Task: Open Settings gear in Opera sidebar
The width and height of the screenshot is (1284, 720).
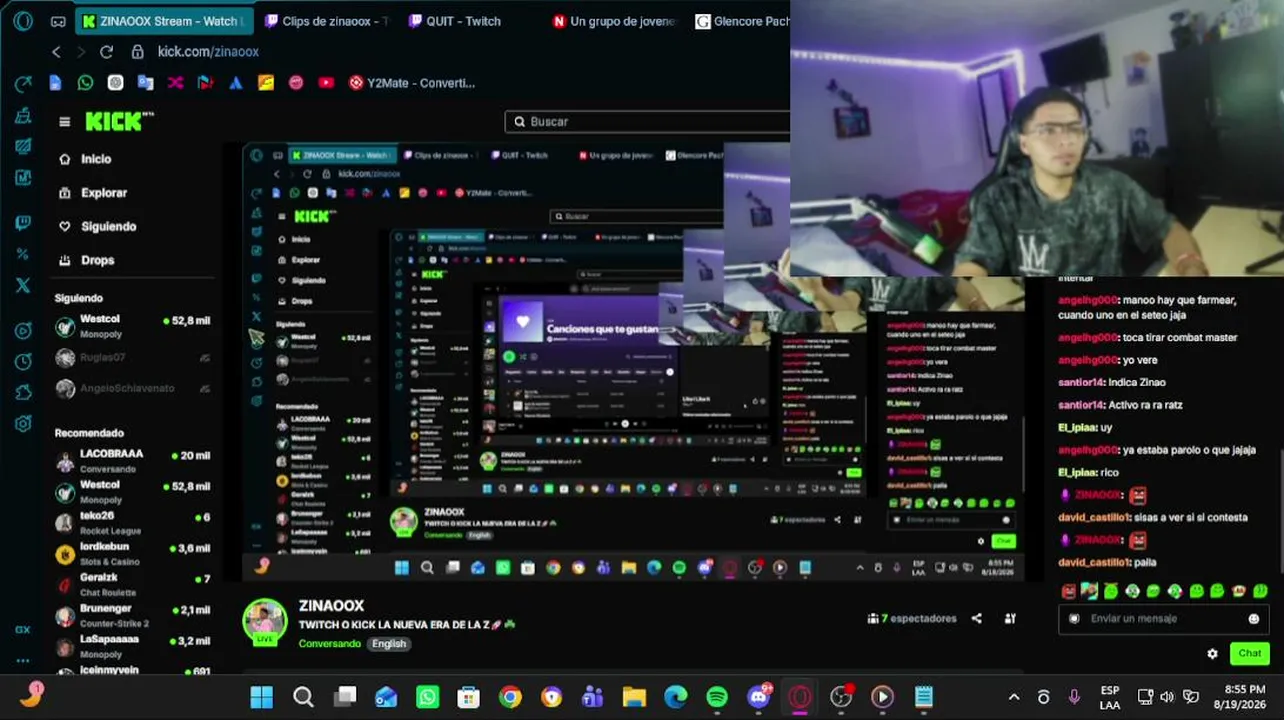Action: (x=23, y=424)
